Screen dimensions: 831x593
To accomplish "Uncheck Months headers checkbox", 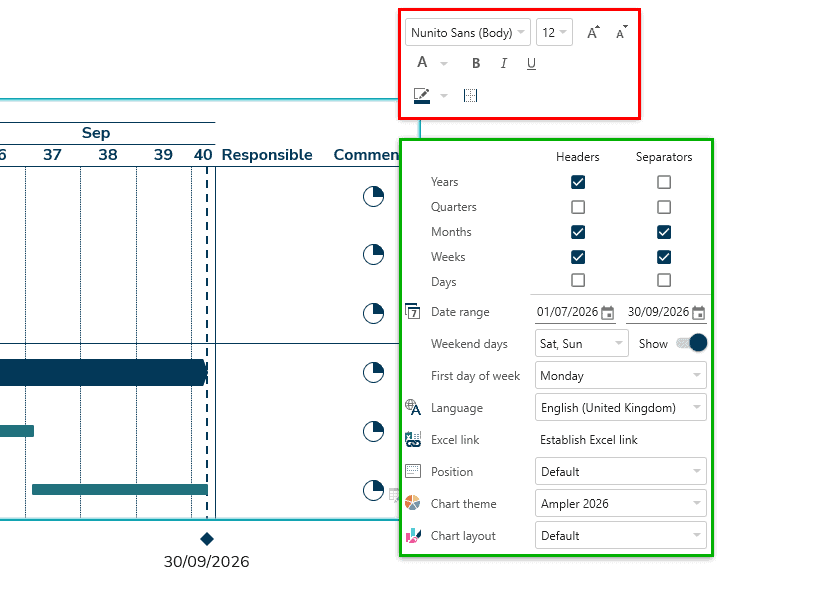I will click(578, 232).
